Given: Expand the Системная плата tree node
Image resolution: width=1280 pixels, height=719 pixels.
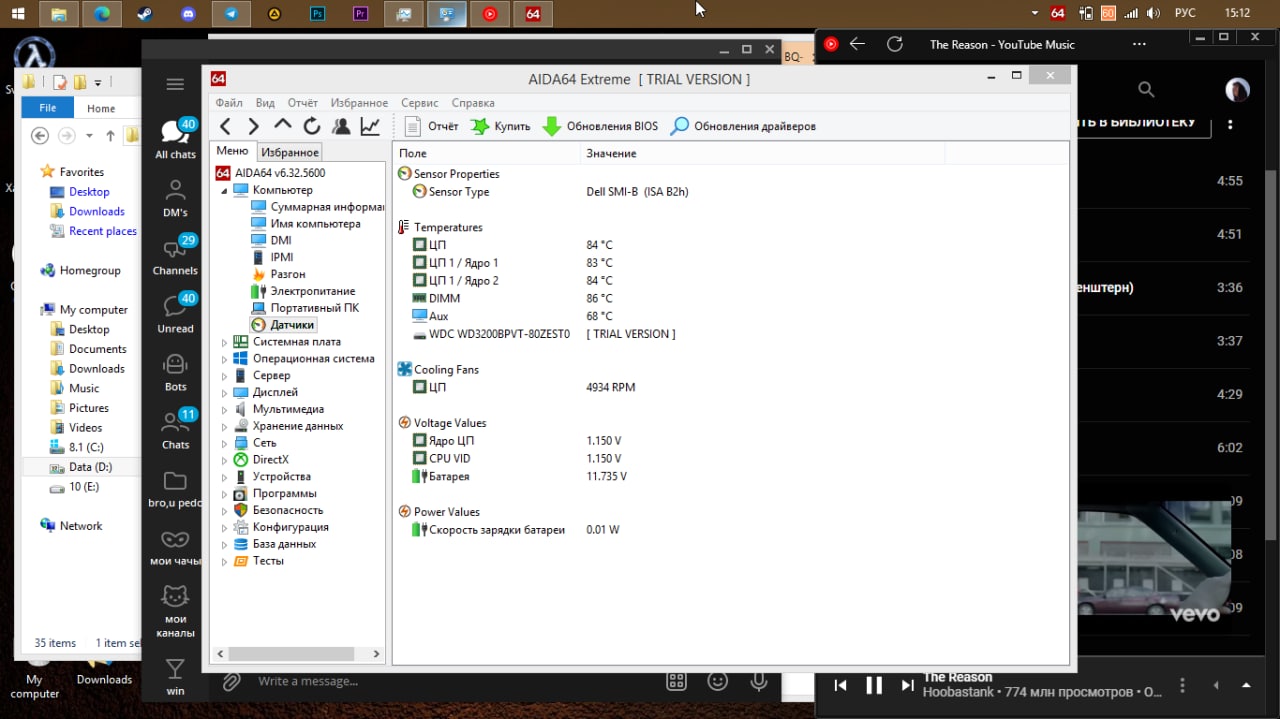Looking at the screenshot, I should click(224, 342).
